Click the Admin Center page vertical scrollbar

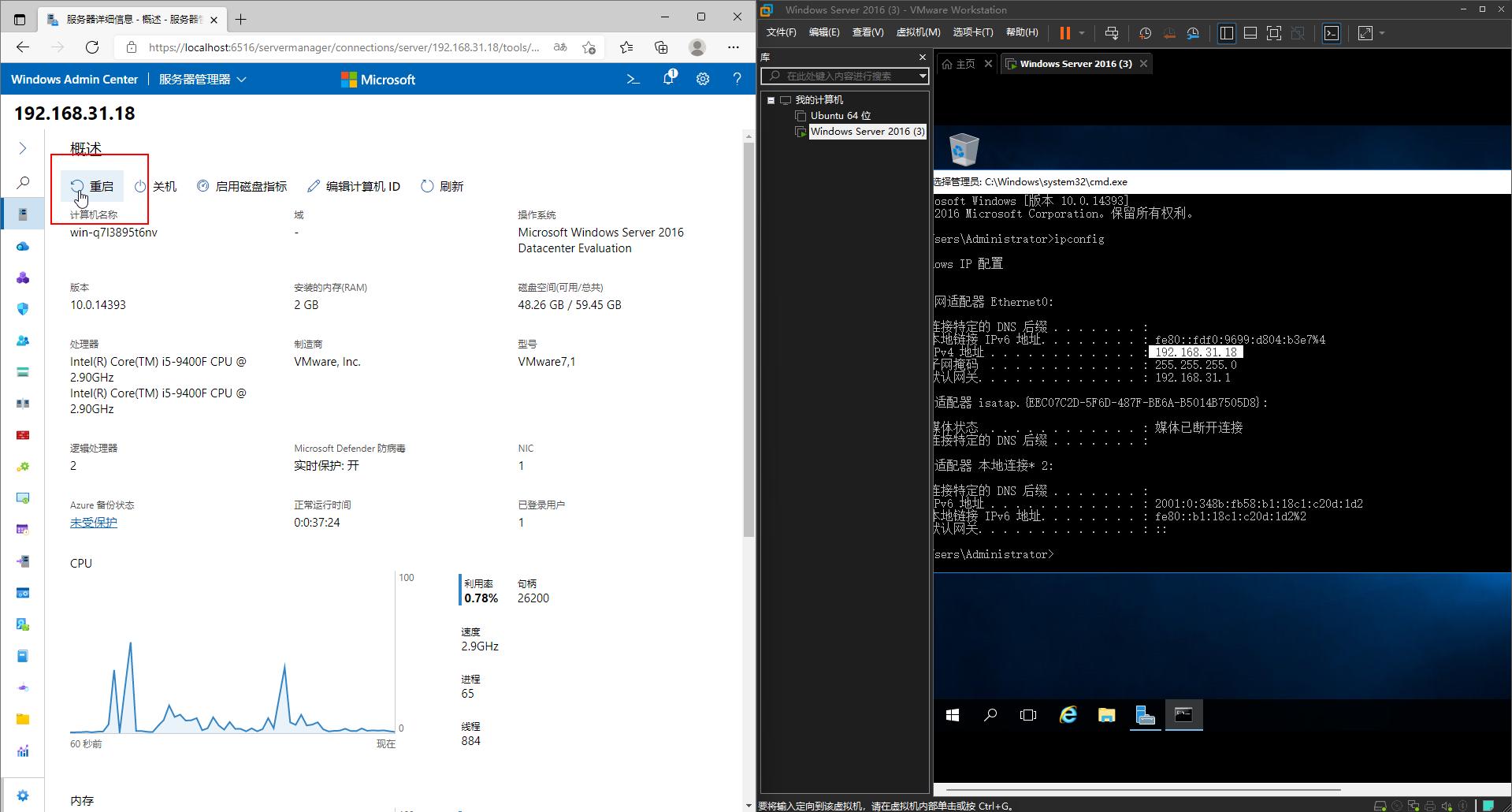tap(749, 339)
